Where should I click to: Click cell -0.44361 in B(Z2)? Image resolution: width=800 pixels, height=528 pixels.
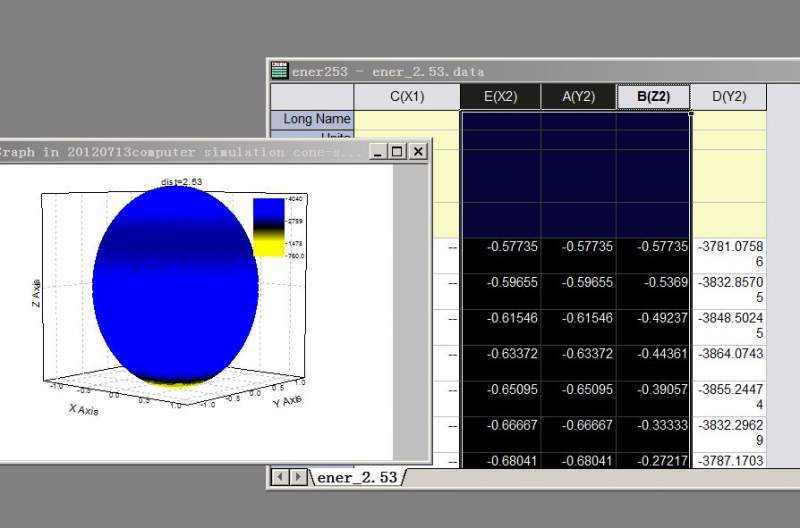[653, 363]
